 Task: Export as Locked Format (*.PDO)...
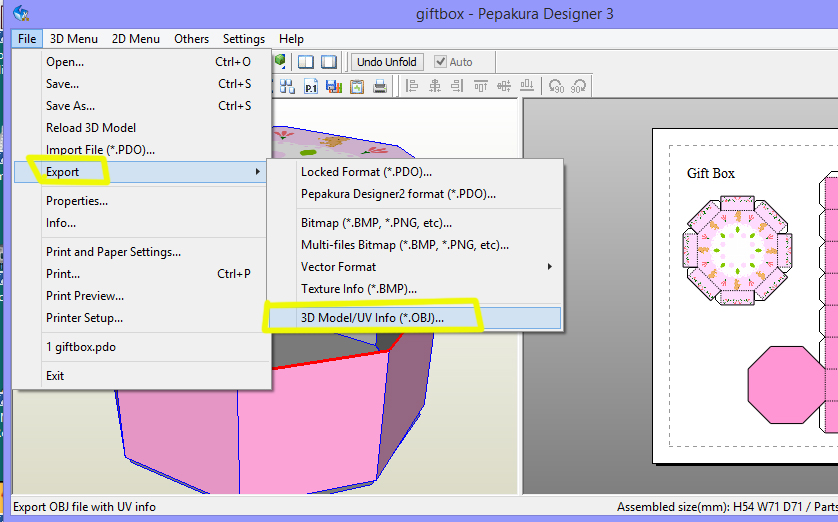415,172
